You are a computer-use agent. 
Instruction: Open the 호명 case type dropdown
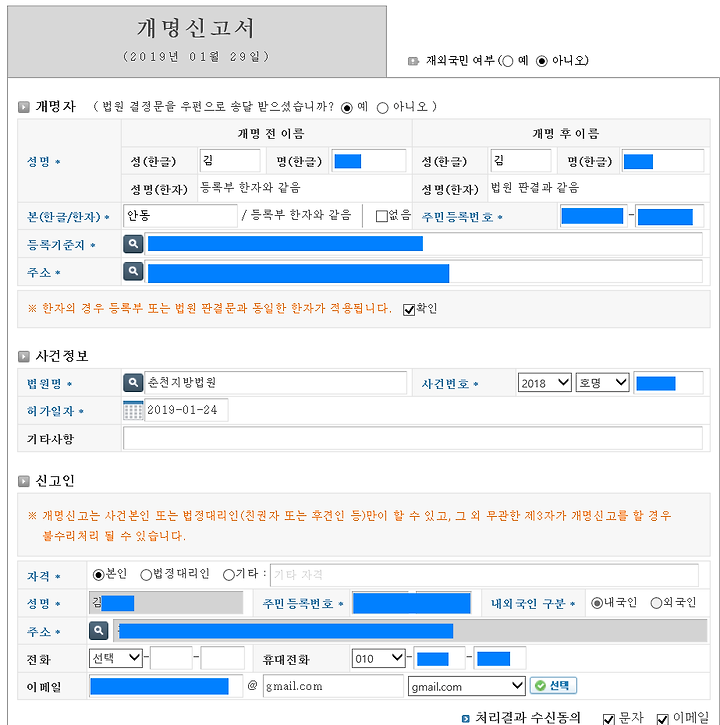coord(602,383)
